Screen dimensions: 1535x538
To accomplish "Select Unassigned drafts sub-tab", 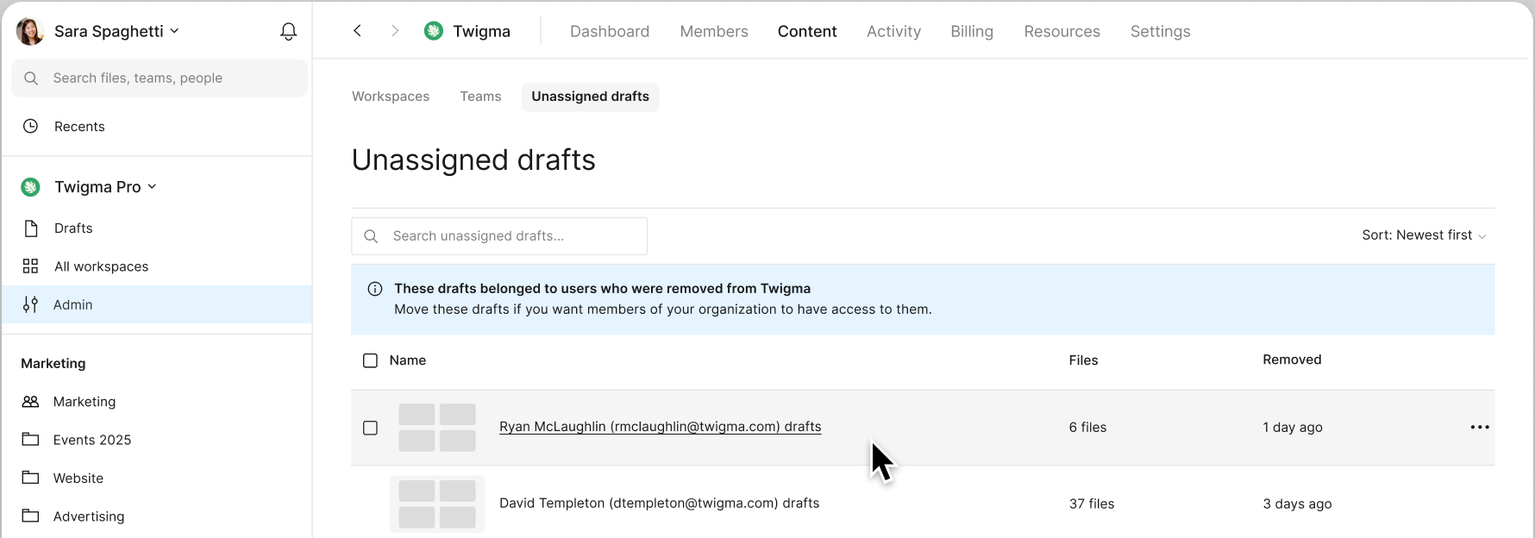I will pyautogui.click(x=590, y=96).
